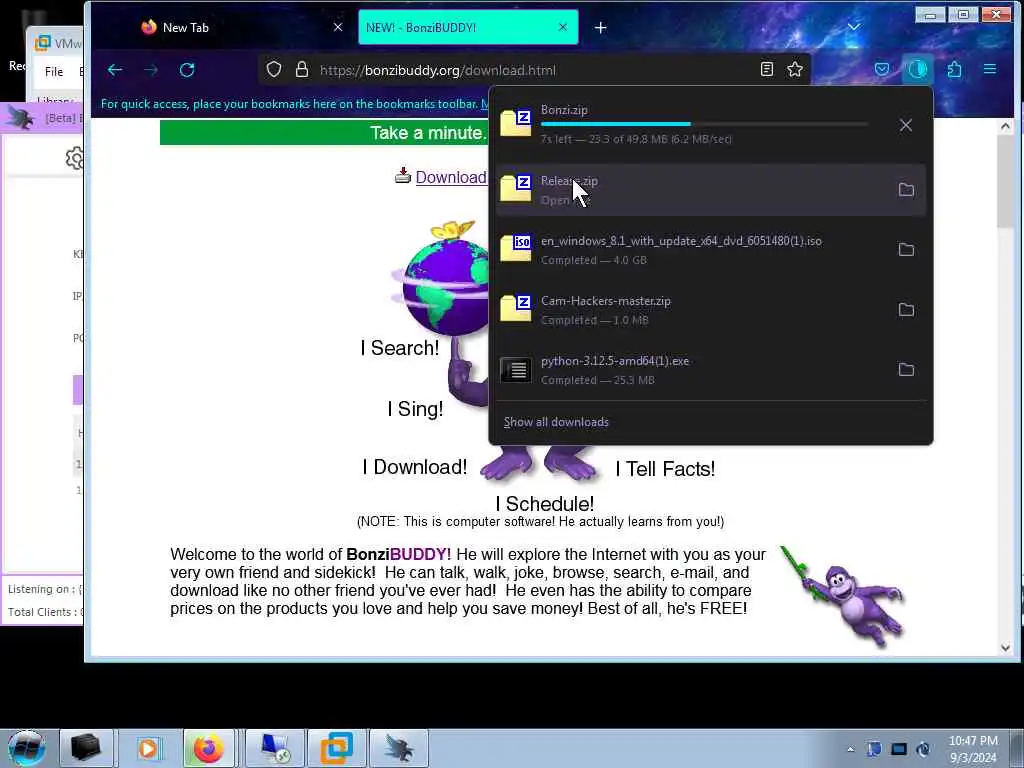Cancel the Bonzi.zip download
The width and height of the screenshot is (1024, 768).
906,125
